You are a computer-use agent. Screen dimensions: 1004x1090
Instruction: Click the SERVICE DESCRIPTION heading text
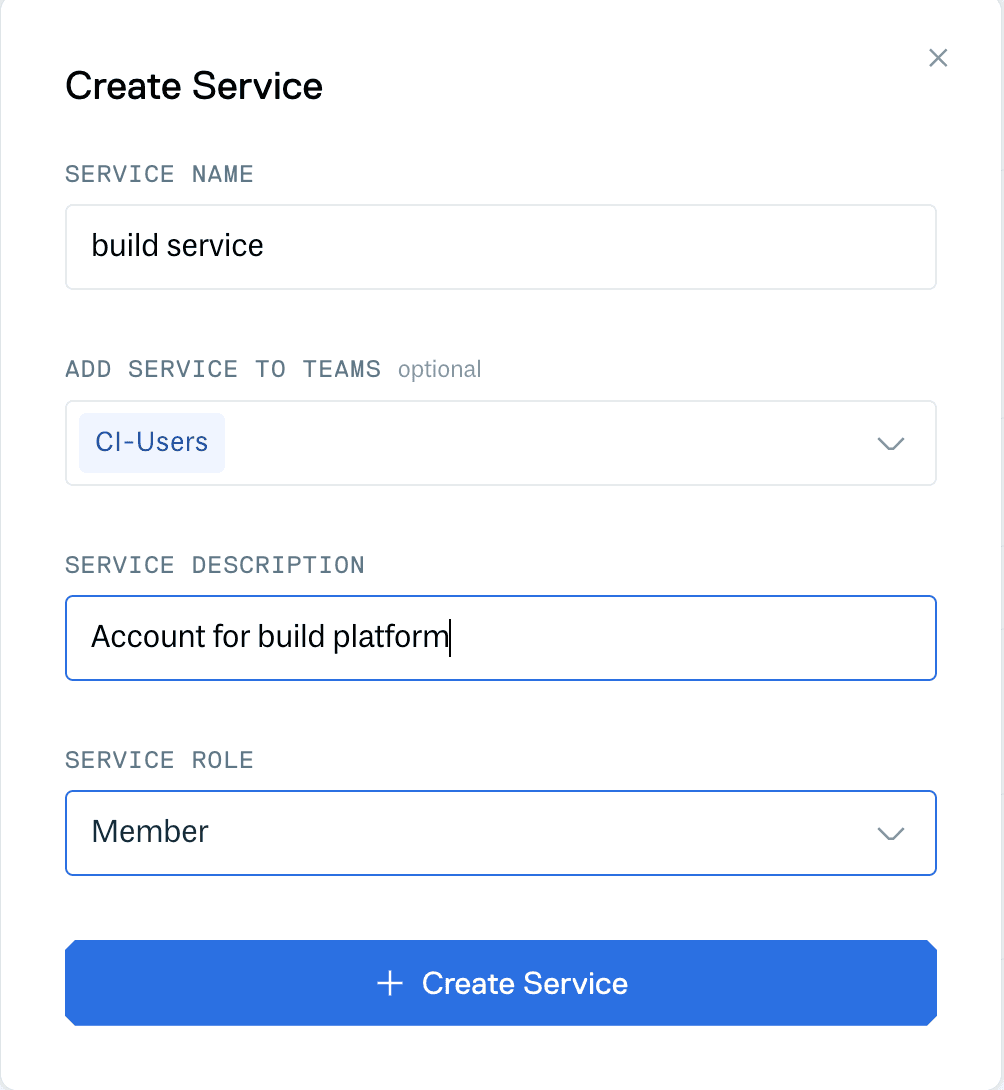214,565
